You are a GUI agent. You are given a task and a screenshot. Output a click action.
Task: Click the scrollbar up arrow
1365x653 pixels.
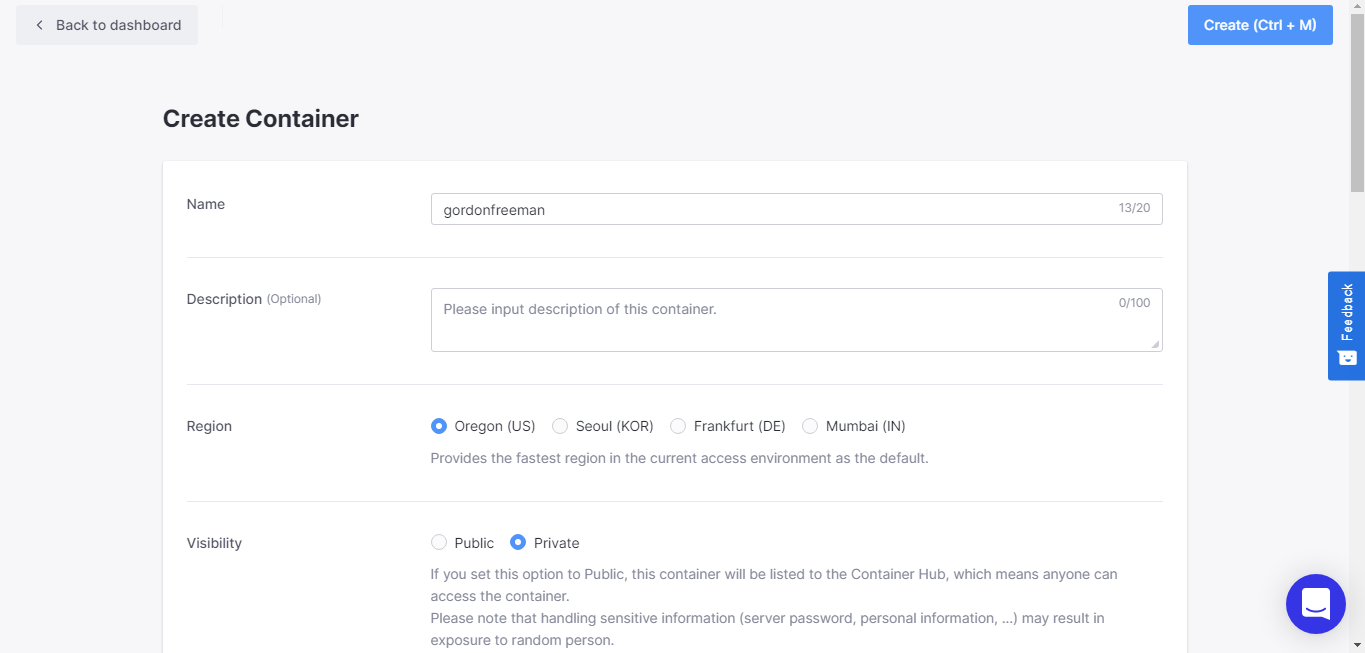[x=1357, y=6]
